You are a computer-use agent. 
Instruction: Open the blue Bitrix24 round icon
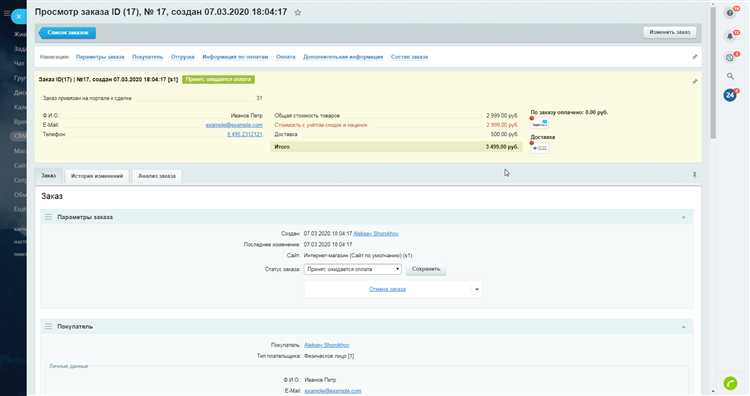(730, 95)
